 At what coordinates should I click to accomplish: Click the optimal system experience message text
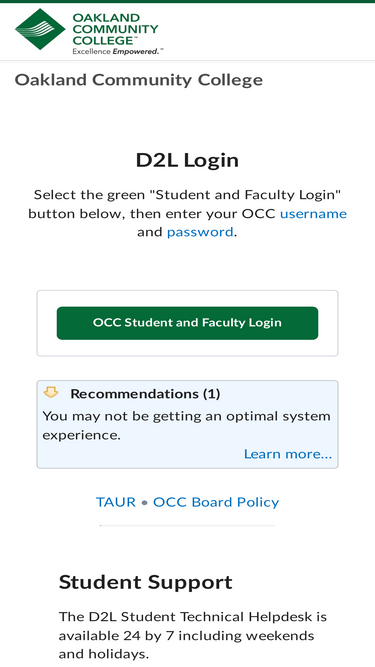[x=186, y=425]
